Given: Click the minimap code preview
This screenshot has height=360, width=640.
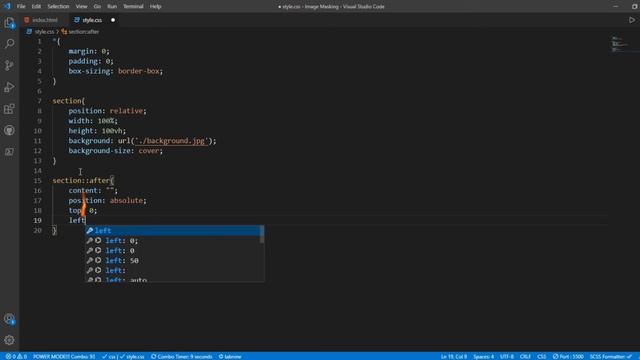Looking at the screenshot, I should 622,44.
